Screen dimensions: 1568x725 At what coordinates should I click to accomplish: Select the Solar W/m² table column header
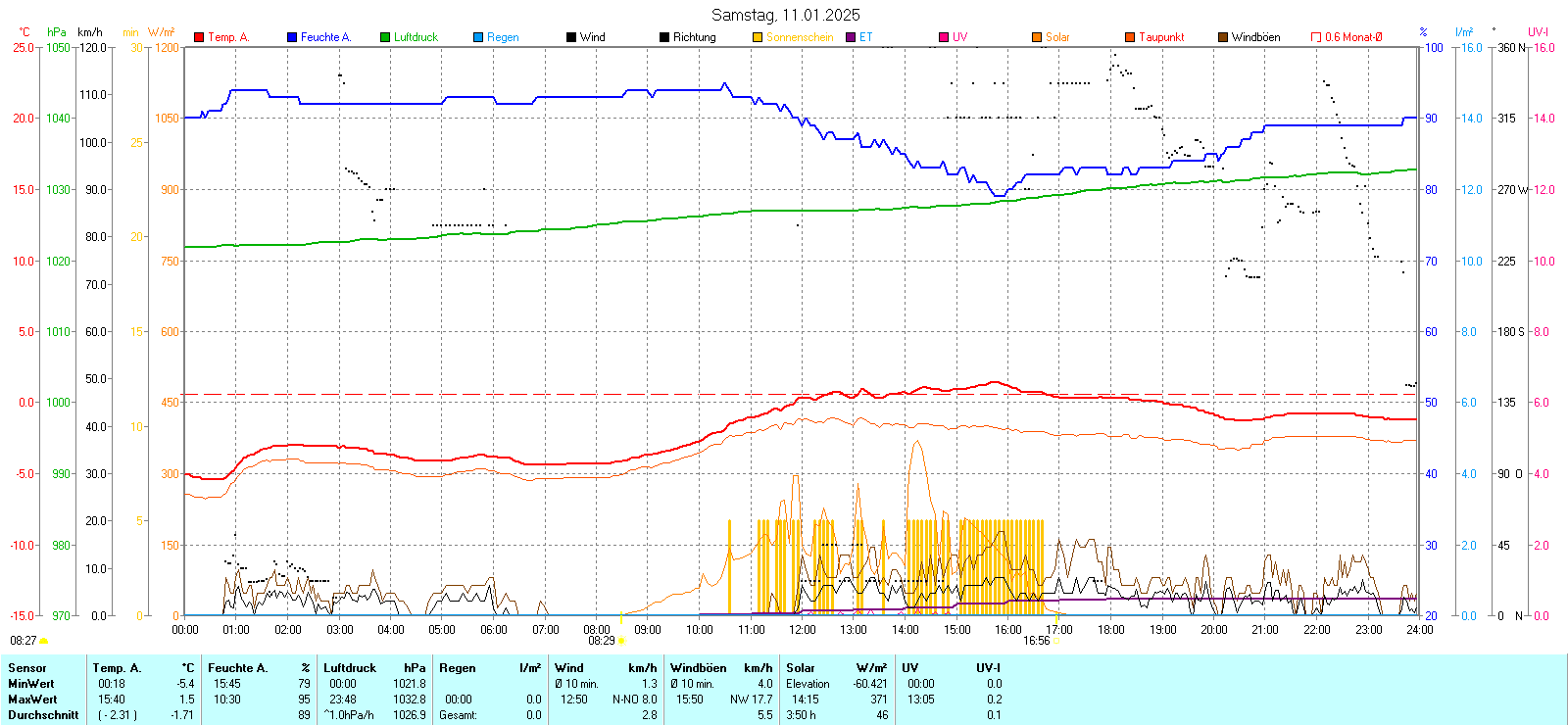tap(836, 668)
